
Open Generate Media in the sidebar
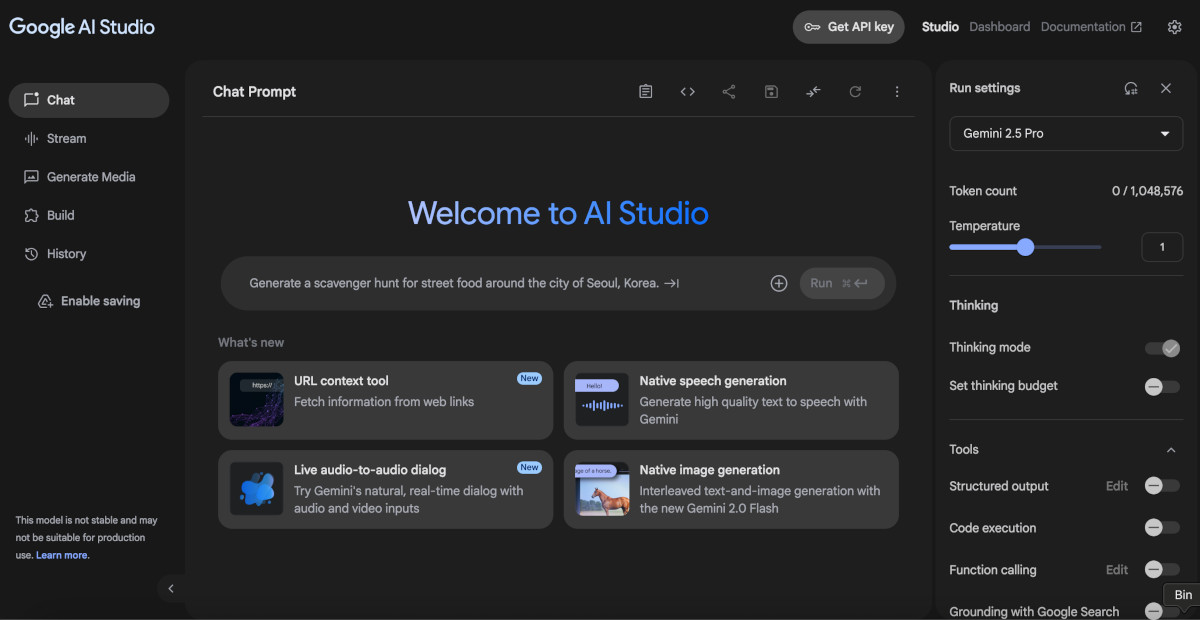pos(89,177)
